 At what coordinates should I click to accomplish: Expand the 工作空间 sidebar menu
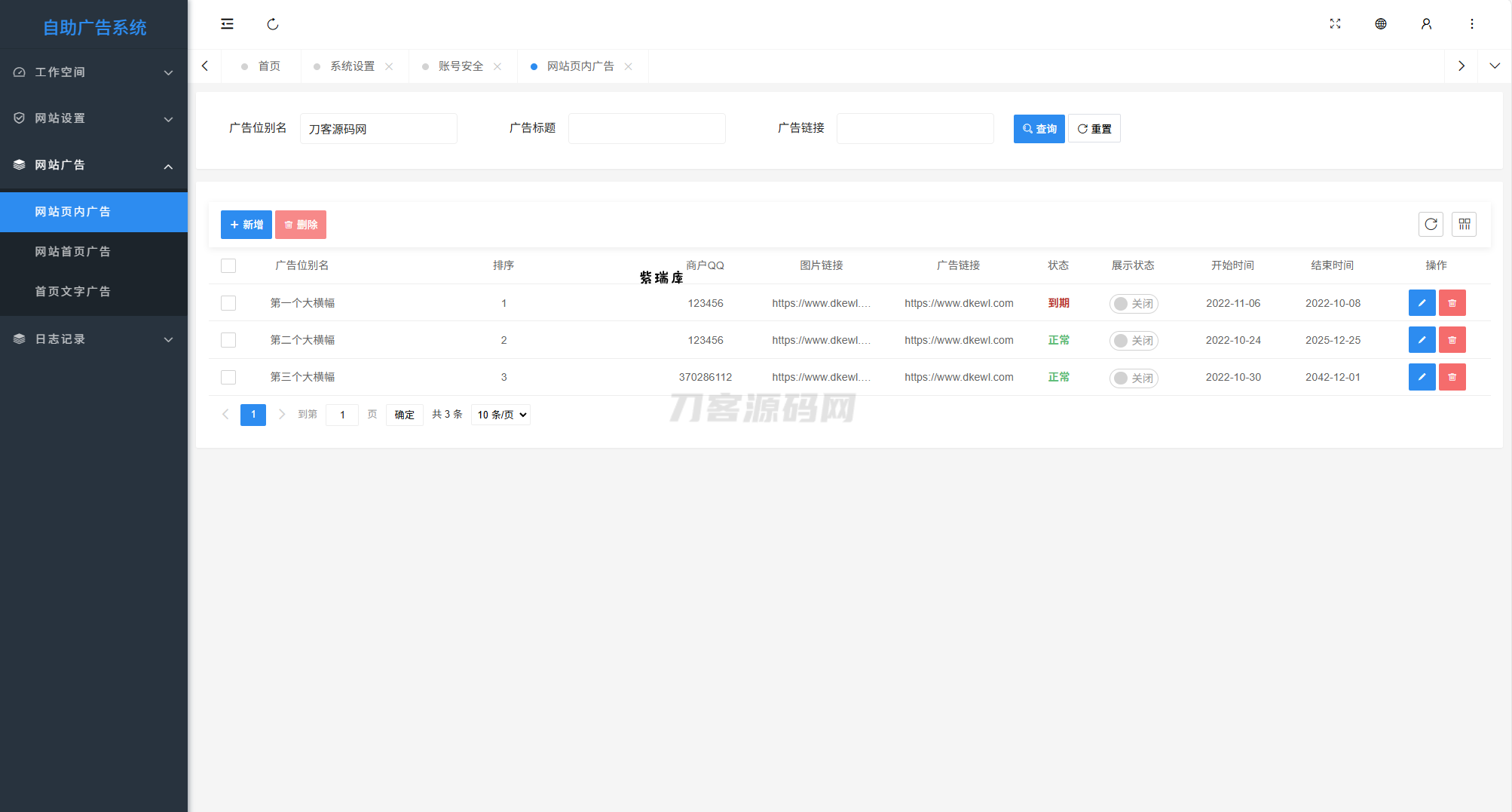(93, 72)
